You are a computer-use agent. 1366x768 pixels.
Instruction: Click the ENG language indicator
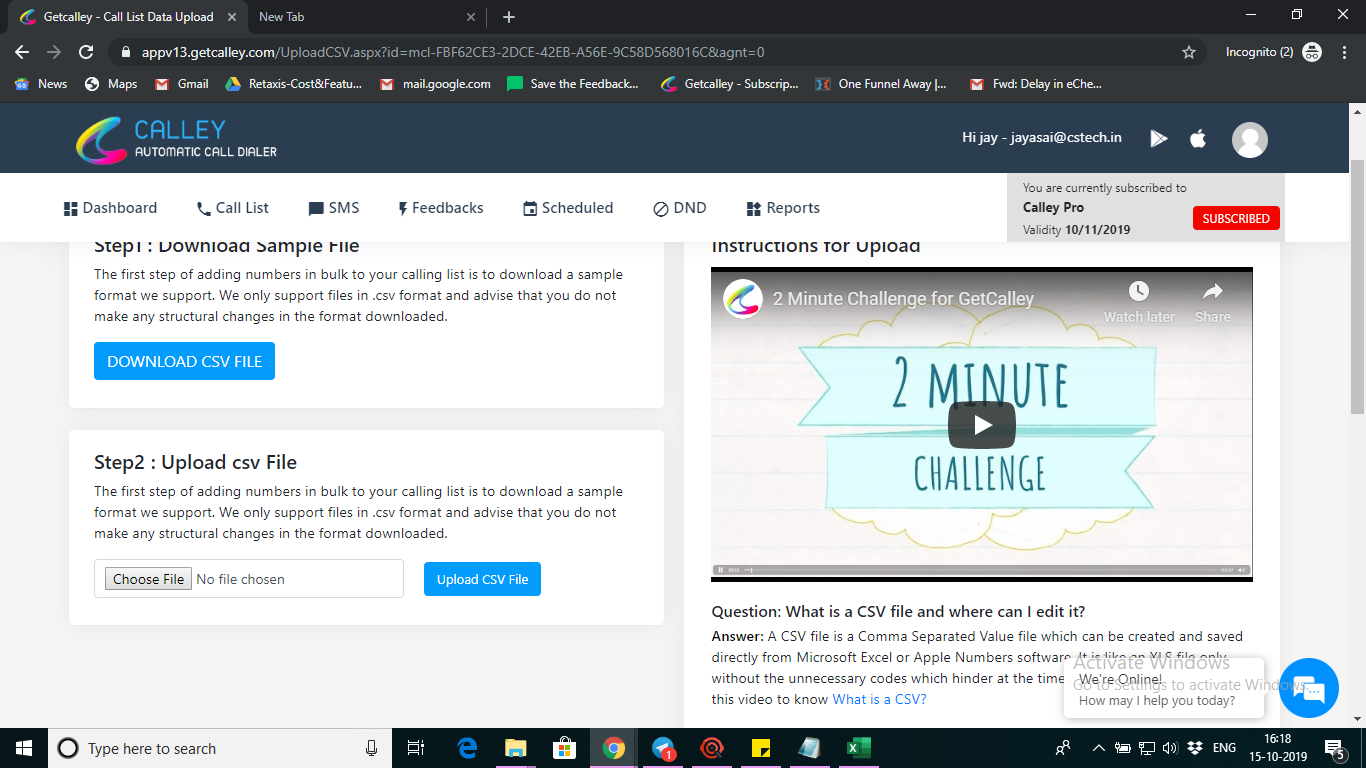(1224, 748)
